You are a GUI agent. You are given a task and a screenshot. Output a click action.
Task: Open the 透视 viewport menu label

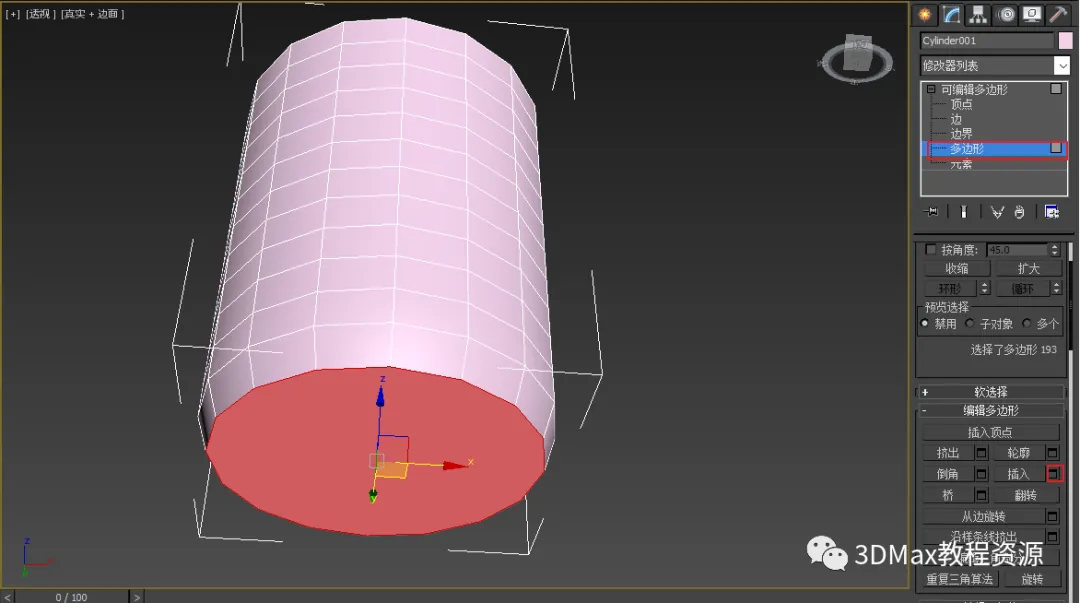click(41, 14)
